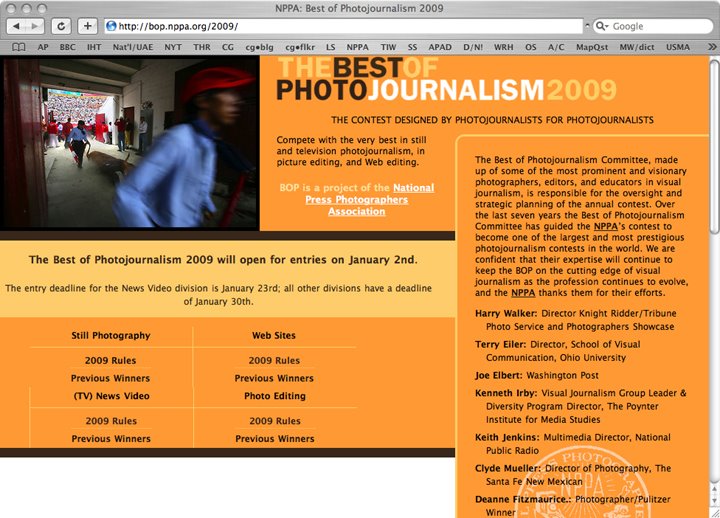
Task: Click the Joe Elbert name
Action: [499, 376]
